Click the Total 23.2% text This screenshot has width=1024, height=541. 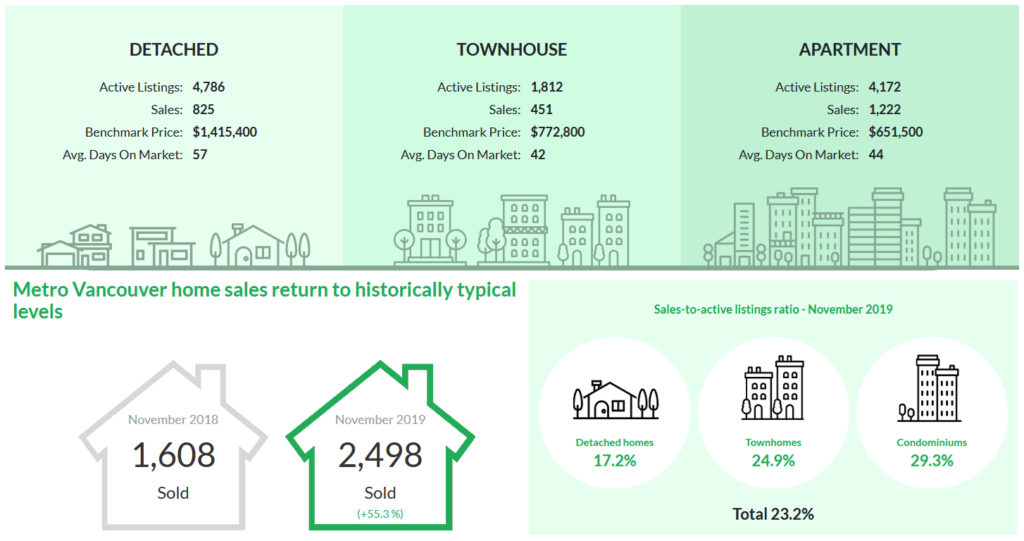pyautogui.click(x=773, y=514)
